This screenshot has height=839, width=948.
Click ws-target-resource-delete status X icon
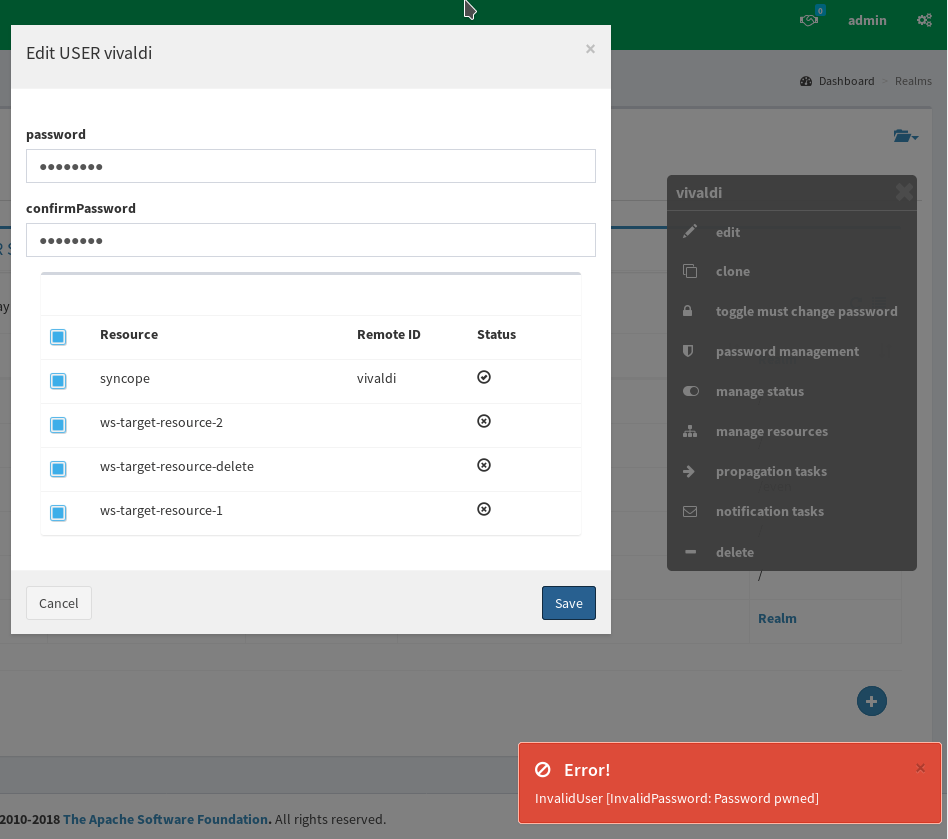[x=484, y=465]
